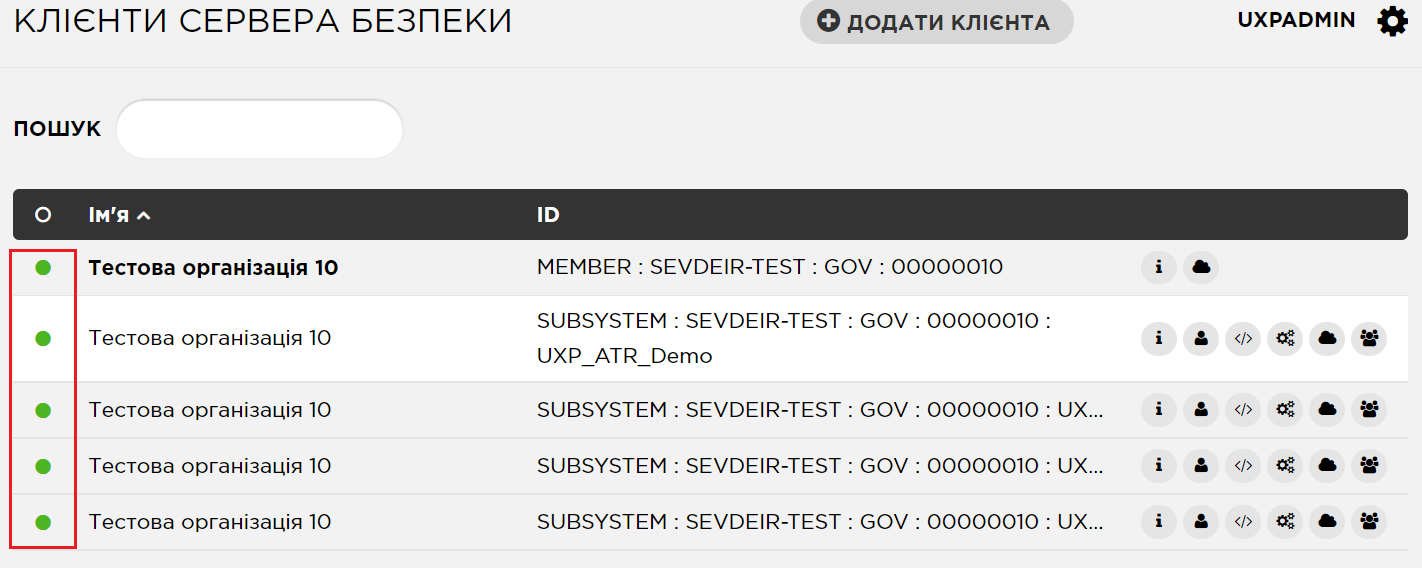1422x568 pixels.
Task: Click the gears icon for UXP_ATR_Demo subsystem
Action: [x=1285, y=338]
